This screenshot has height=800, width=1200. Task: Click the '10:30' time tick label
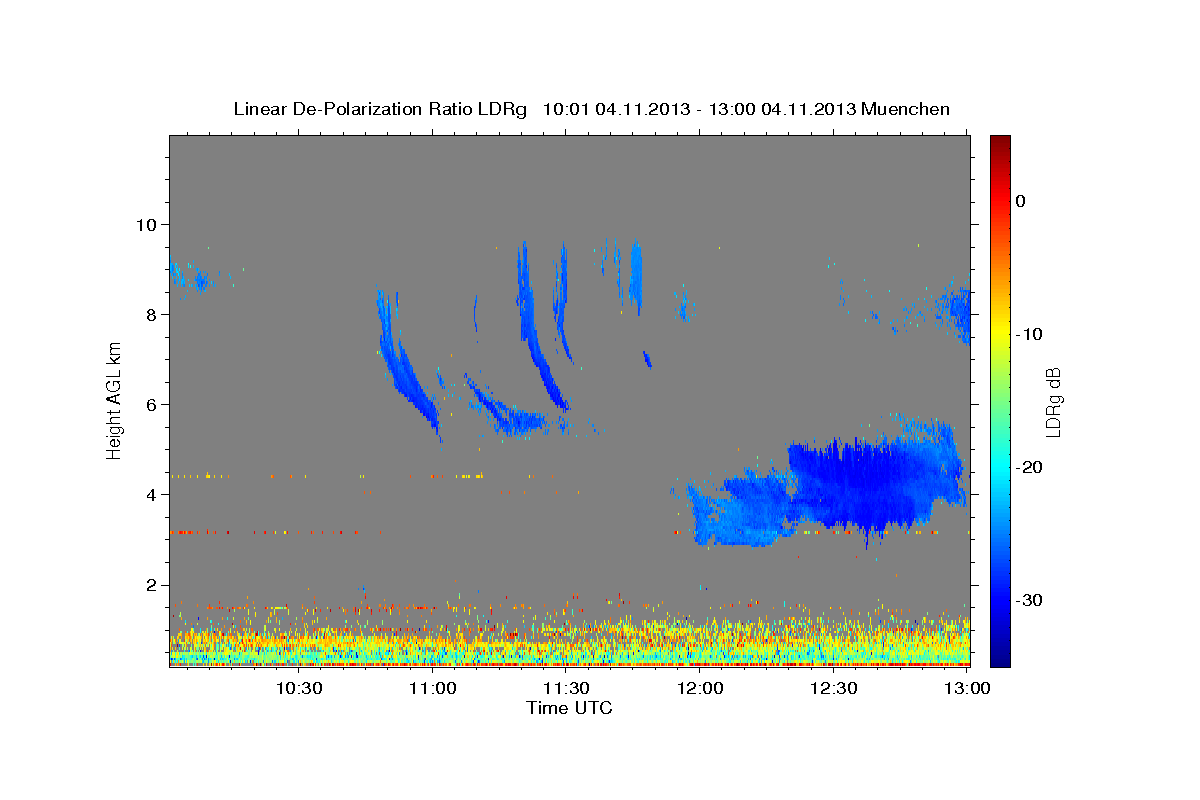(x=298, y=688)
